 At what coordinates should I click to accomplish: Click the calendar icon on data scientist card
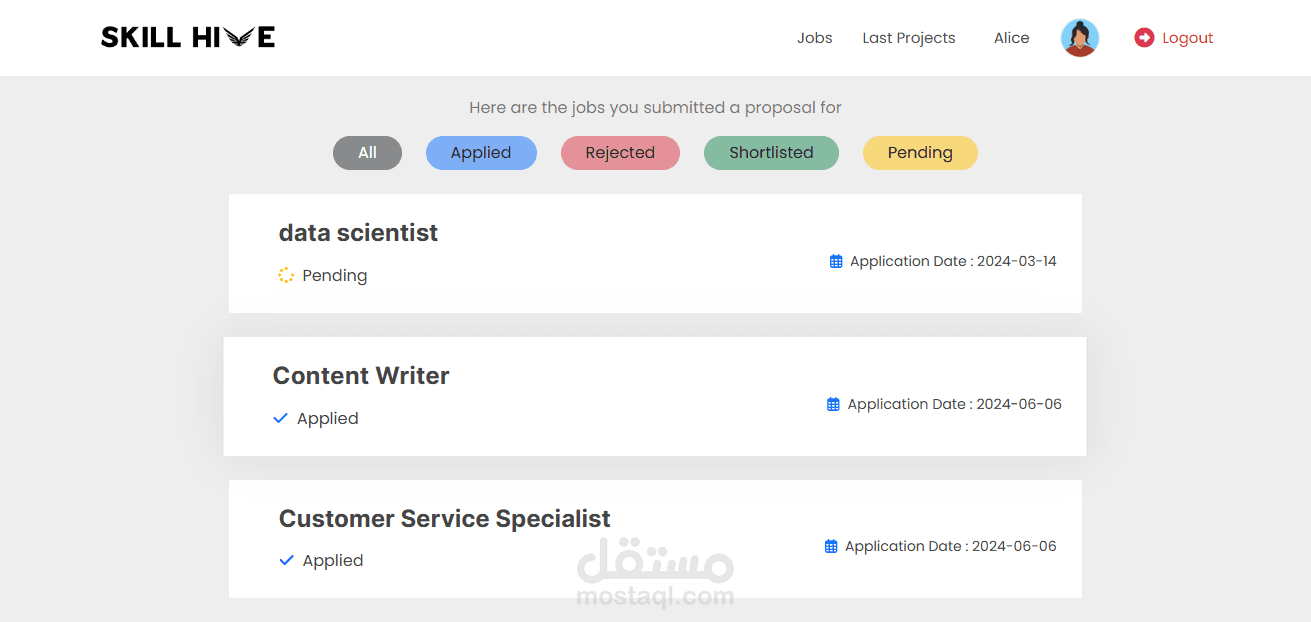[x=836, y=260]
